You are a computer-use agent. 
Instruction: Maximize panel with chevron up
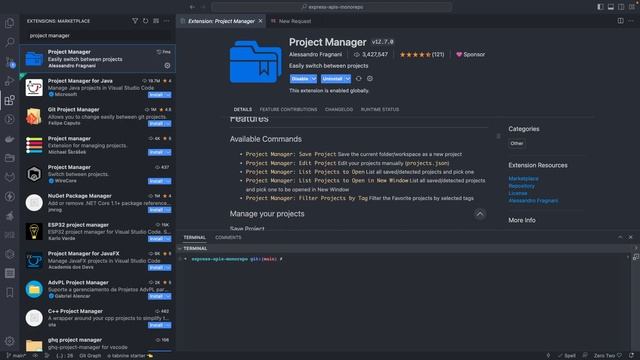620,237
